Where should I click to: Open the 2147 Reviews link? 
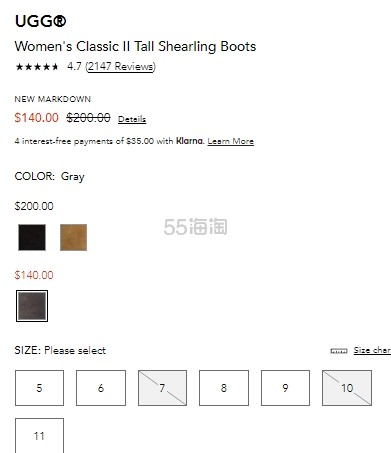120,66
